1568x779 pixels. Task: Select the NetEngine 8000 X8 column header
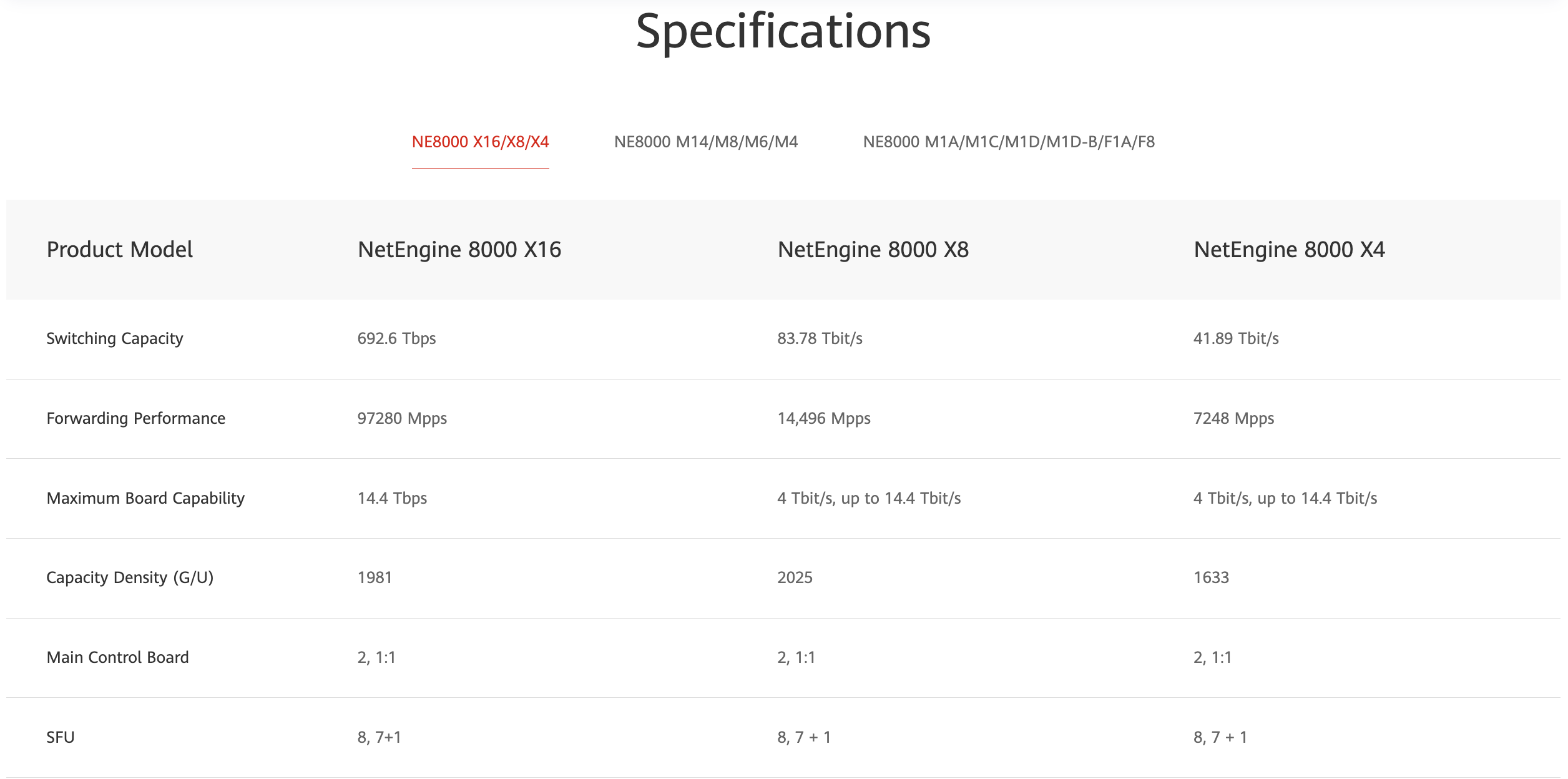(x=873, y=250)
